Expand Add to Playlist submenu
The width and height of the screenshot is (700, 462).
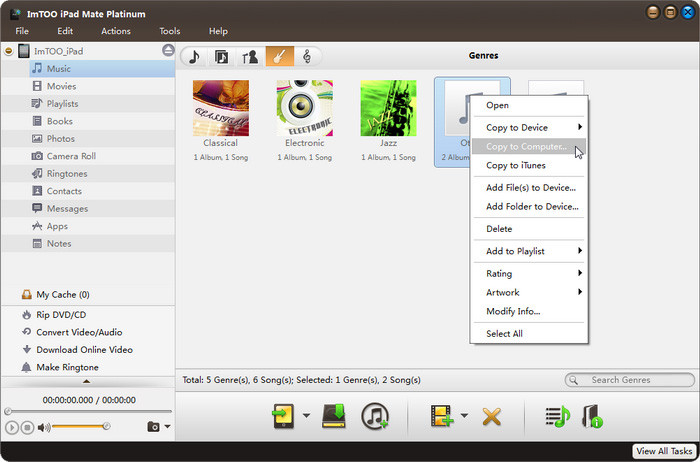tap(529, 251)
